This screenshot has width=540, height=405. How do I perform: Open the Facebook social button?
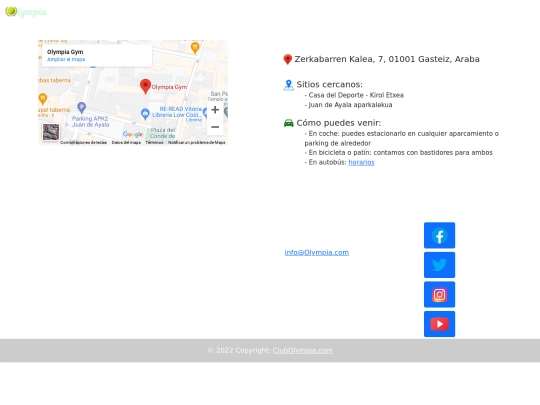coord(439,235)
